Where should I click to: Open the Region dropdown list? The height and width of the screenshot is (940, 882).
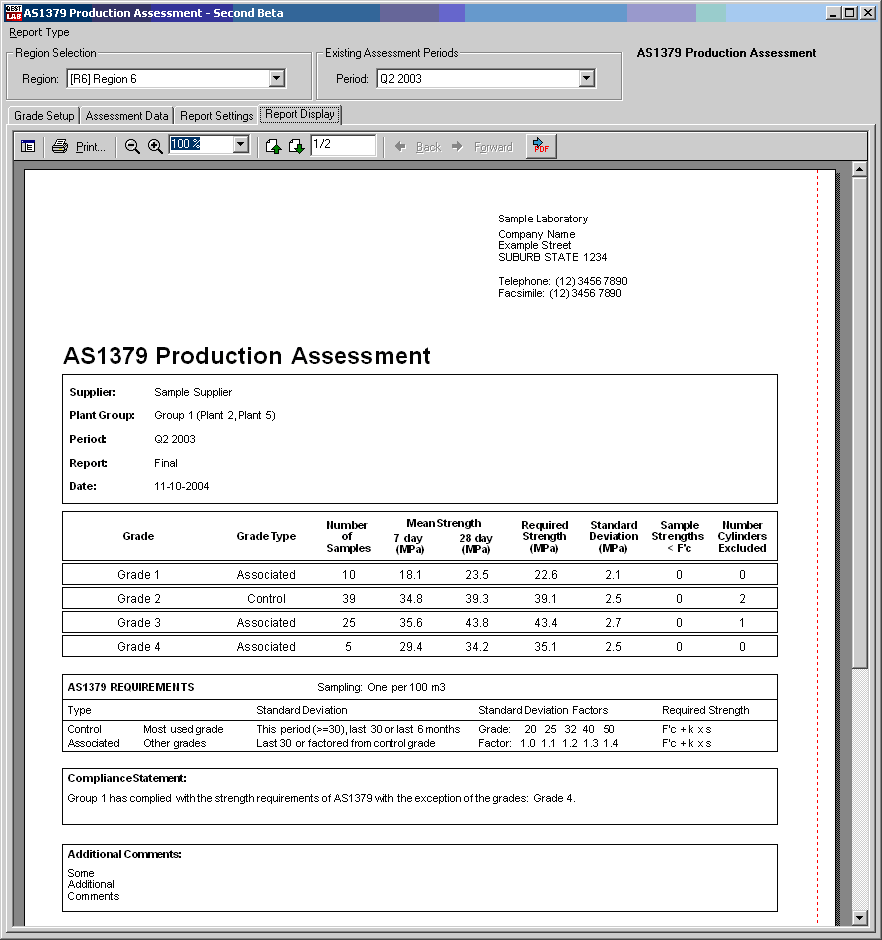[x=277, y=79]
